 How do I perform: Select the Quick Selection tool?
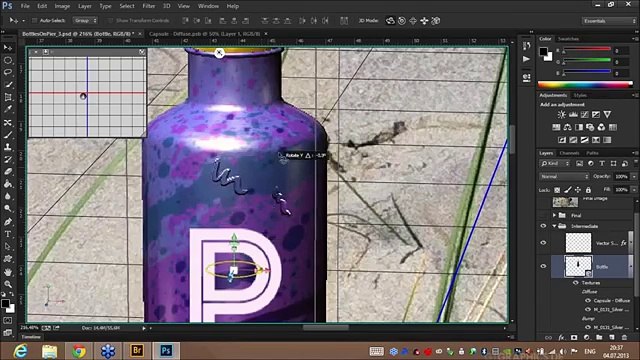point(8,85)
